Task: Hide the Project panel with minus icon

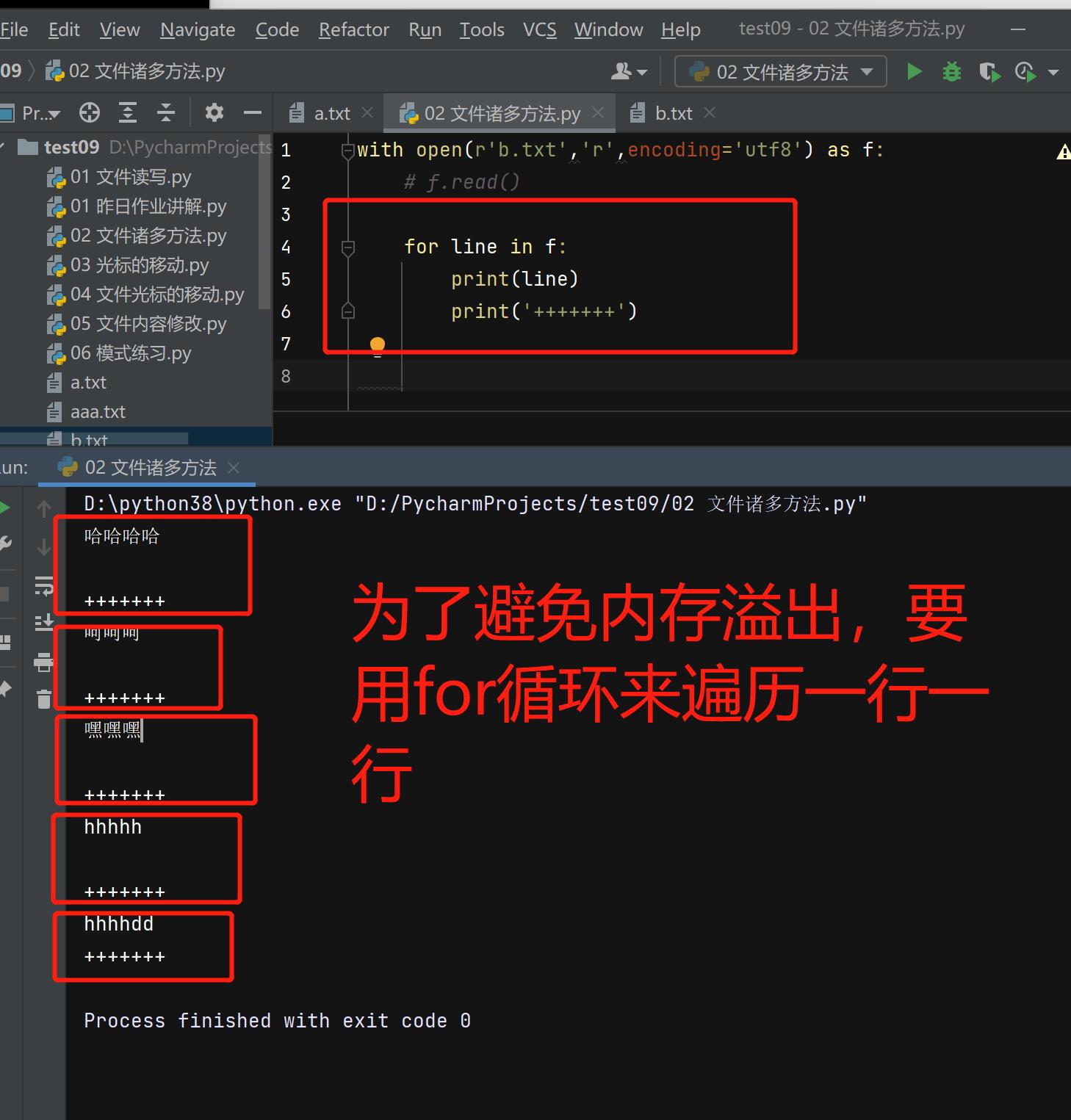Action: point(253,113)
